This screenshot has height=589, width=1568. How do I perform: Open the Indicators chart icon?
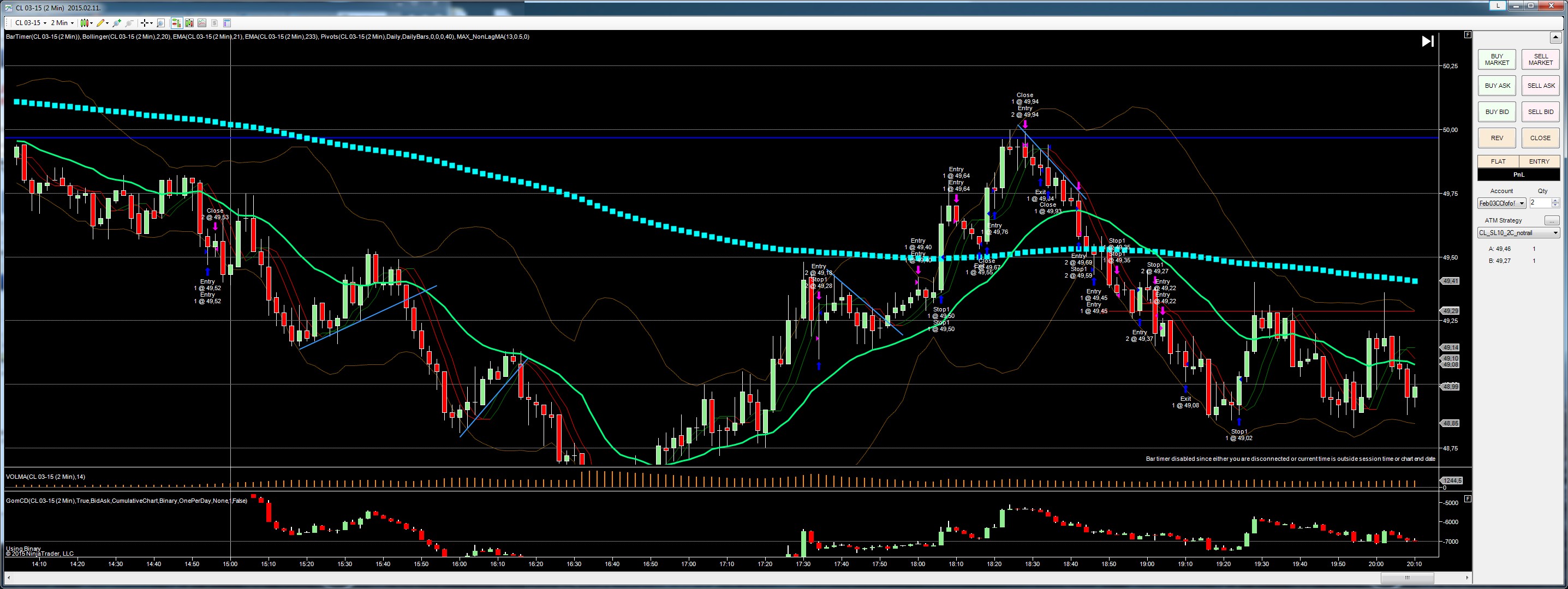[x=202, y=23]
